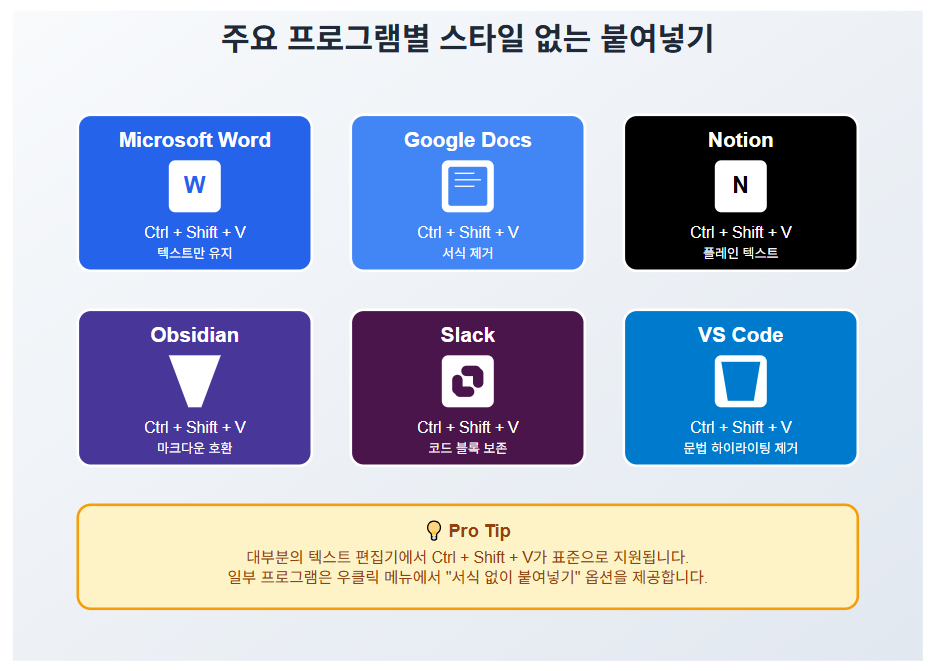The height and width of the screenshot is (671, 939).
Task: Click the 'Pro Tip' heading text
Action: [480, 531]
